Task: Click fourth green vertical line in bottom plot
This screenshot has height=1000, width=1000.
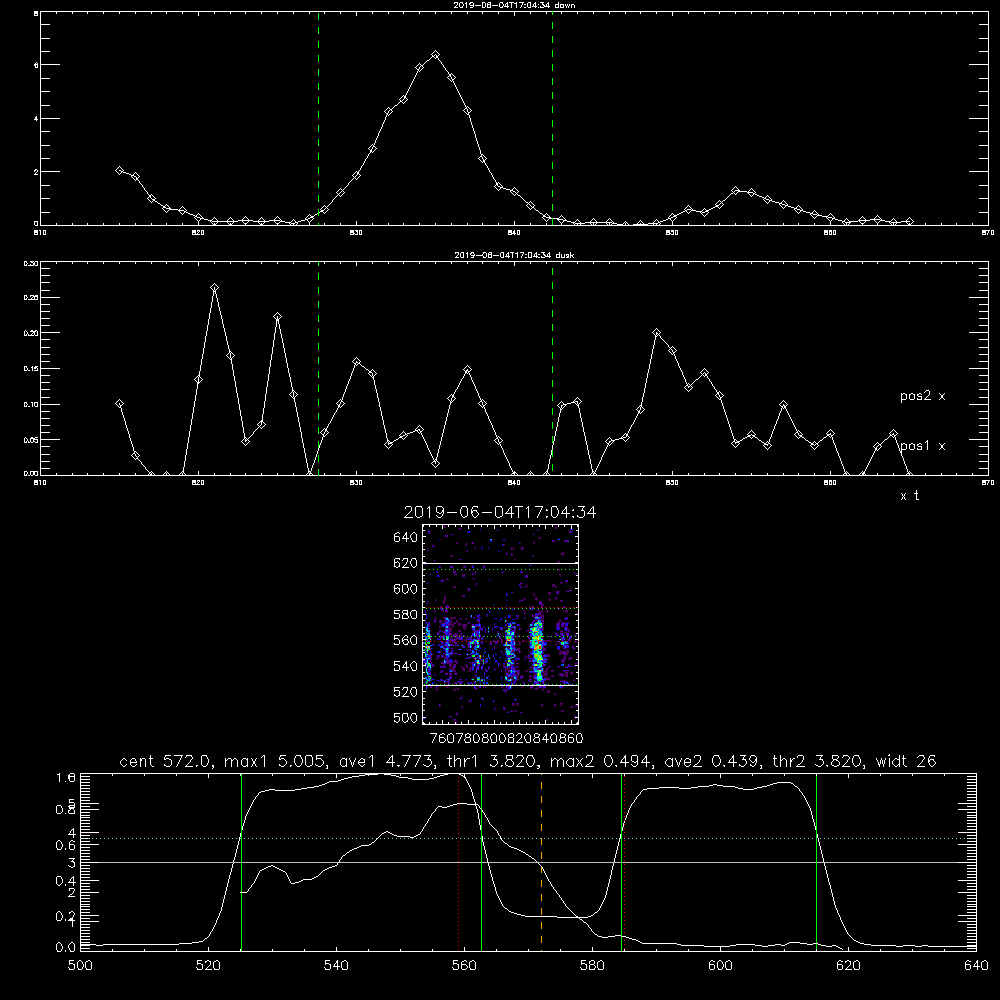Action: 816,861
